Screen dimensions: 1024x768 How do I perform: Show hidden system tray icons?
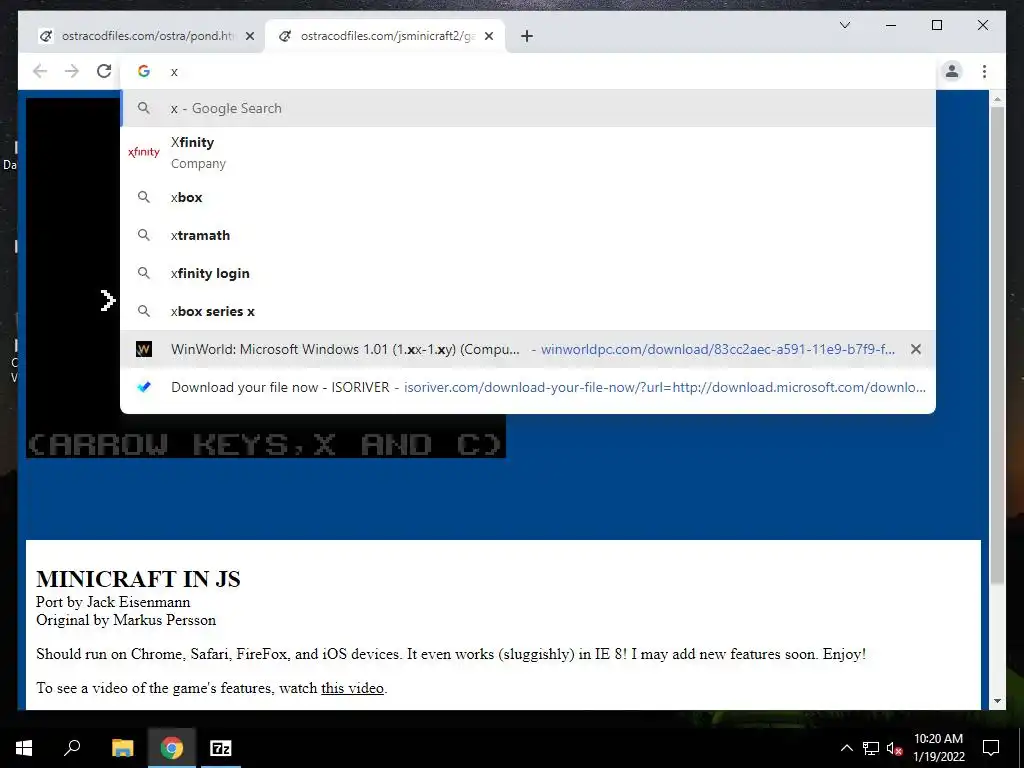[x=846, y=748]
